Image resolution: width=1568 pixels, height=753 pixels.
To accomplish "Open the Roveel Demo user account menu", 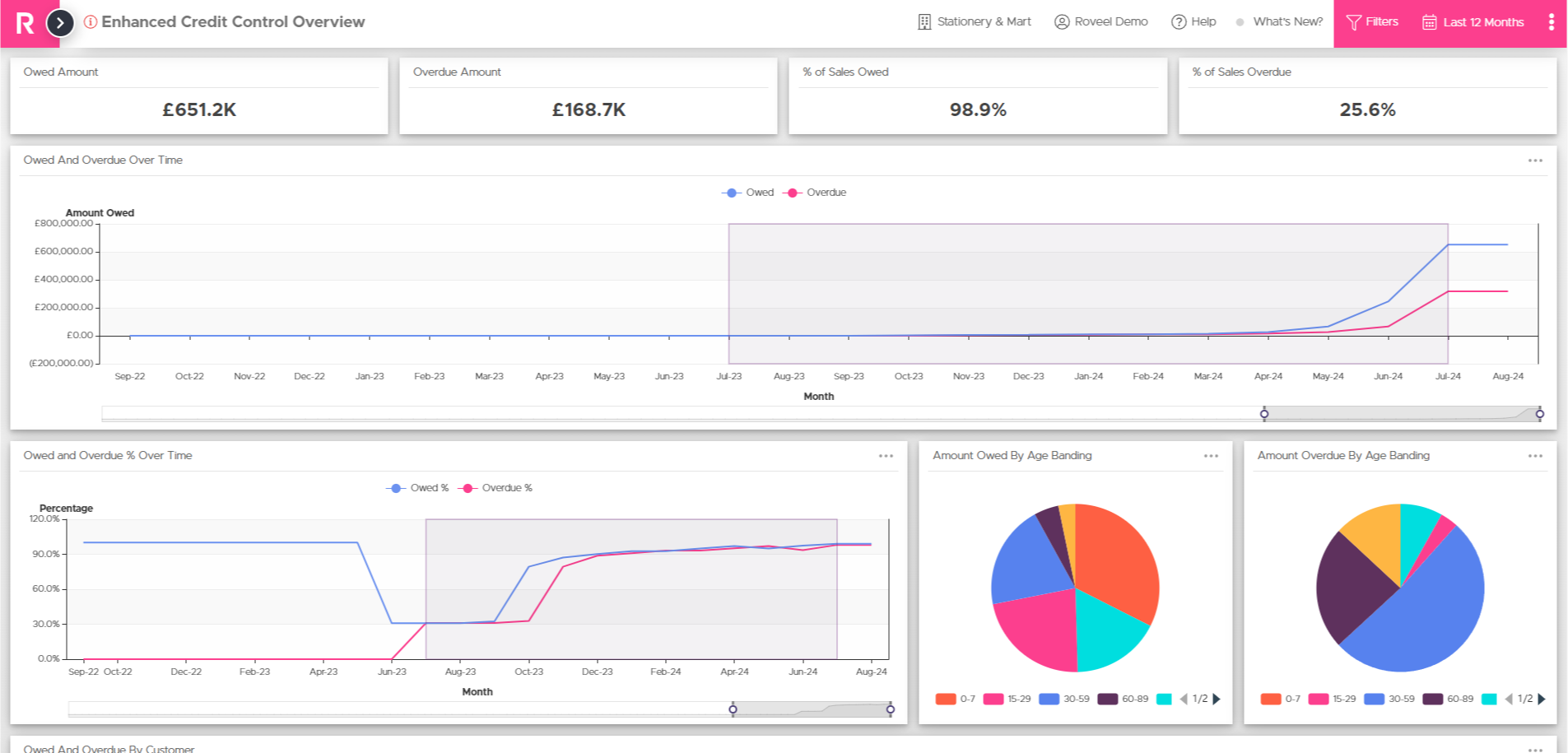I will (x=1101, y=22).
